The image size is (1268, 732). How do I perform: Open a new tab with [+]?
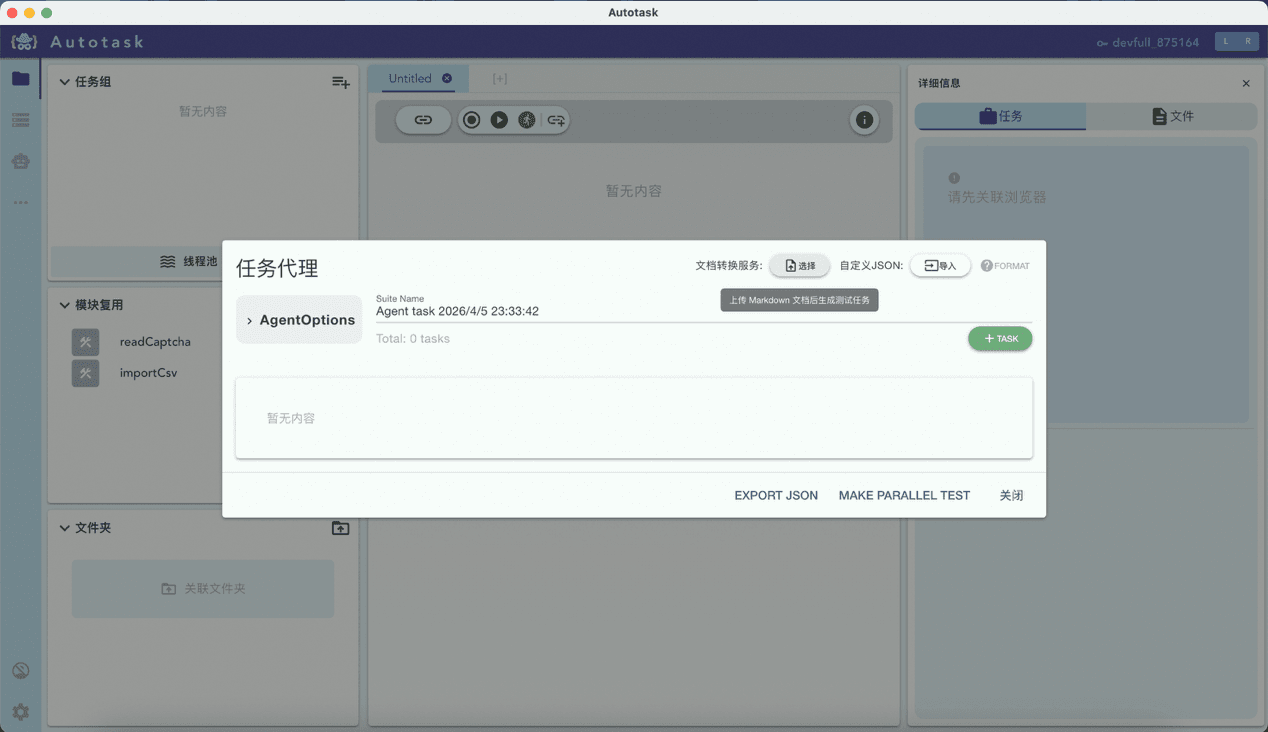[499, 79]
